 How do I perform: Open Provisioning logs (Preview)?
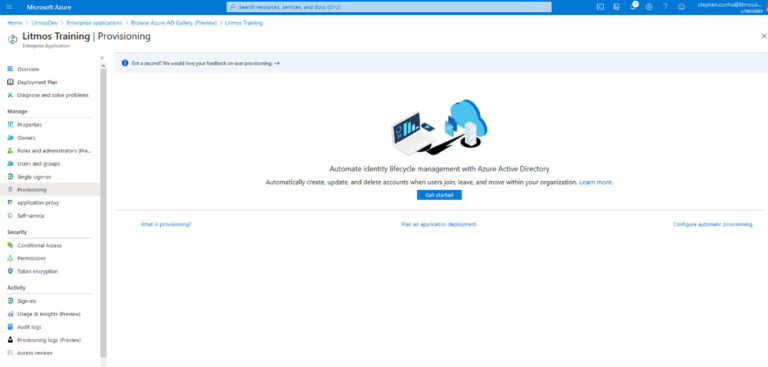[x=50, y=340]
